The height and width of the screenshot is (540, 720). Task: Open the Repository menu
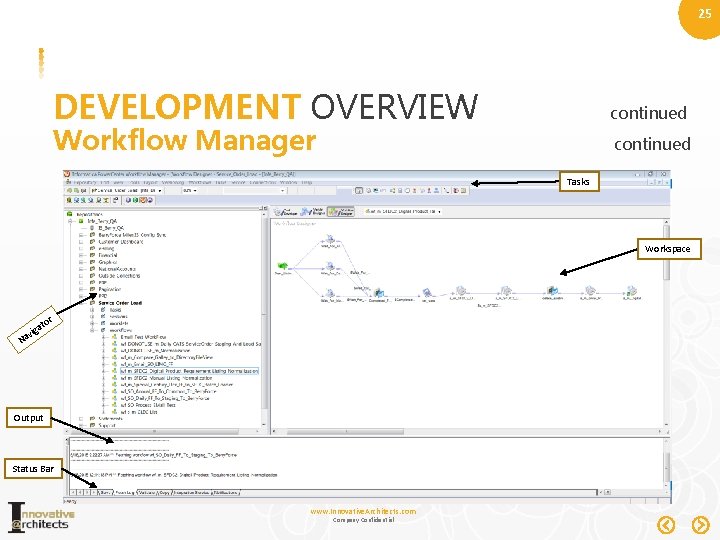click(84, 182)
